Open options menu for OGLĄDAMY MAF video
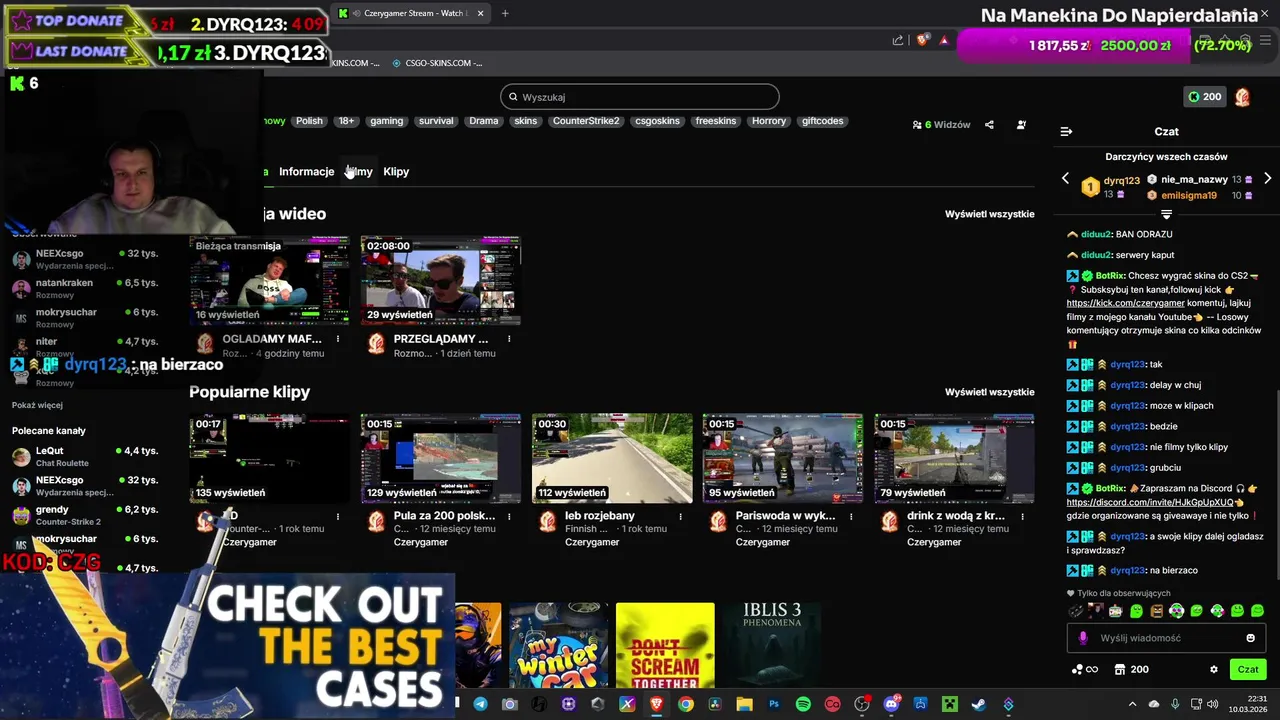1280x720 pixels. click(338, 339)
